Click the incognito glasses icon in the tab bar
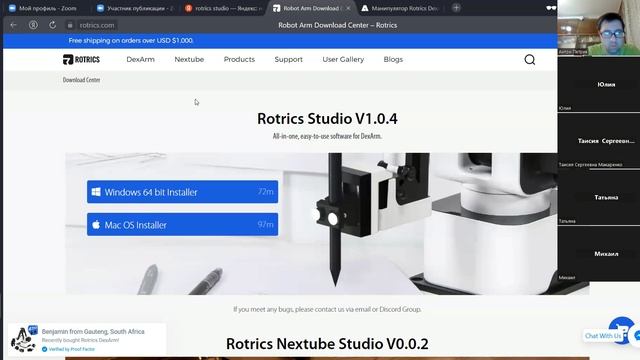Image resolution: width=640 pixels, height=360 pixels. click(x=551, y=8)
